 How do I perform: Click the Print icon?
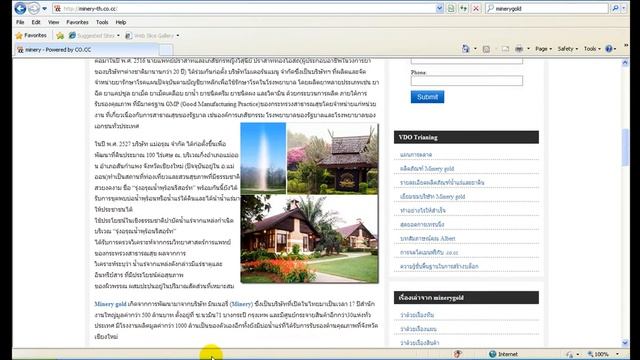pyautogui.click(x=519, y=49)
